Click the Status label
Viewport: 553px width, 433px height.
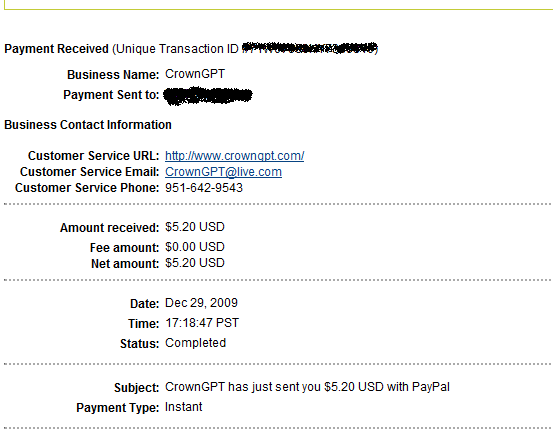[x=140, y=344]
